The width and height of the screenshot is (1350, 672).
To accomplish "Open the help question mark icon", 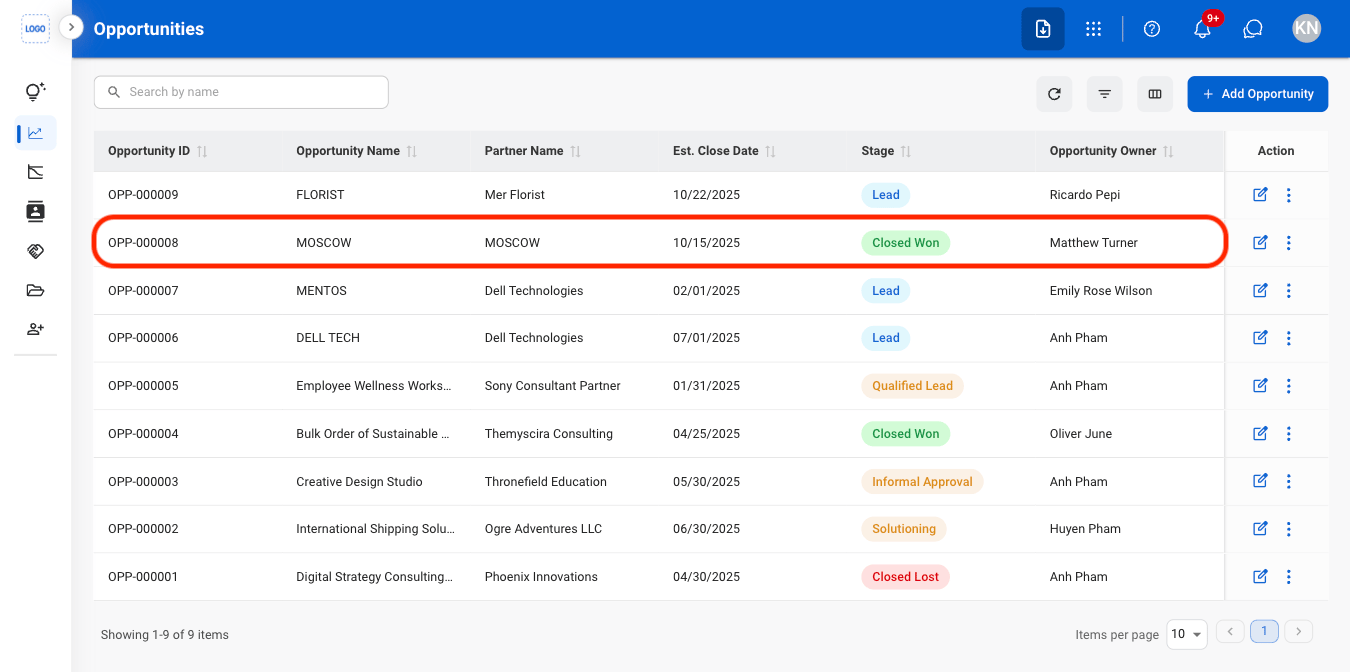I will point(1152,29).
